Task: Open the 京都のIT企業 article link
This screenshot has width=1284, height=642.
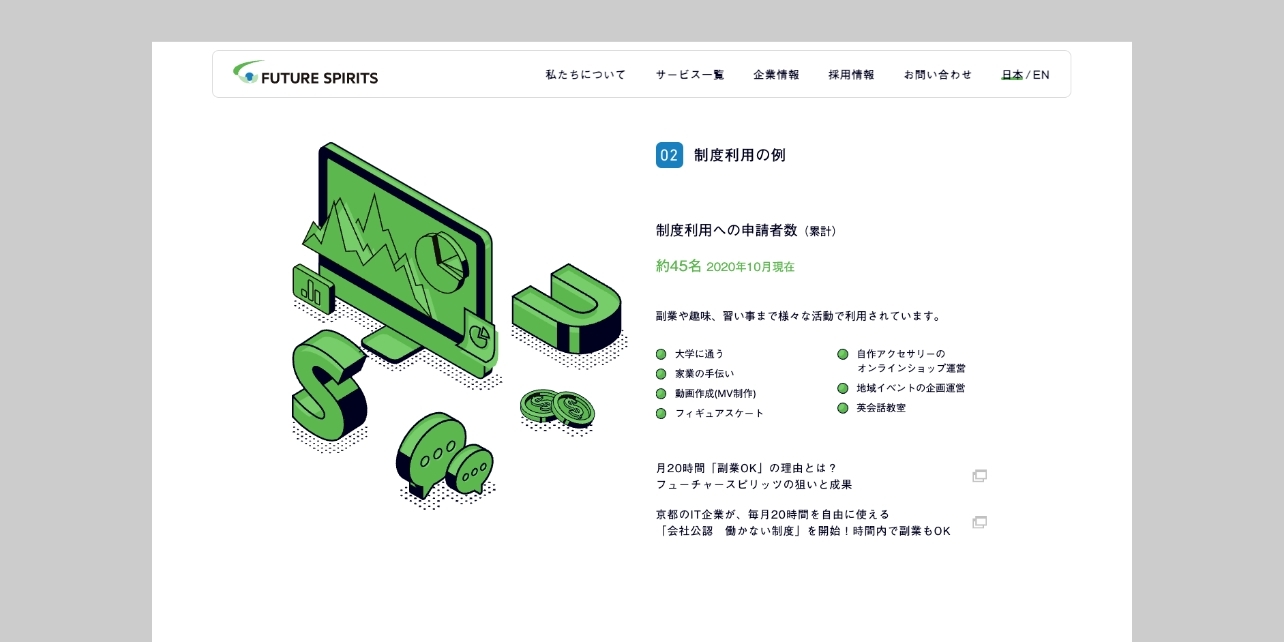Action: click(x=803, y=522)
